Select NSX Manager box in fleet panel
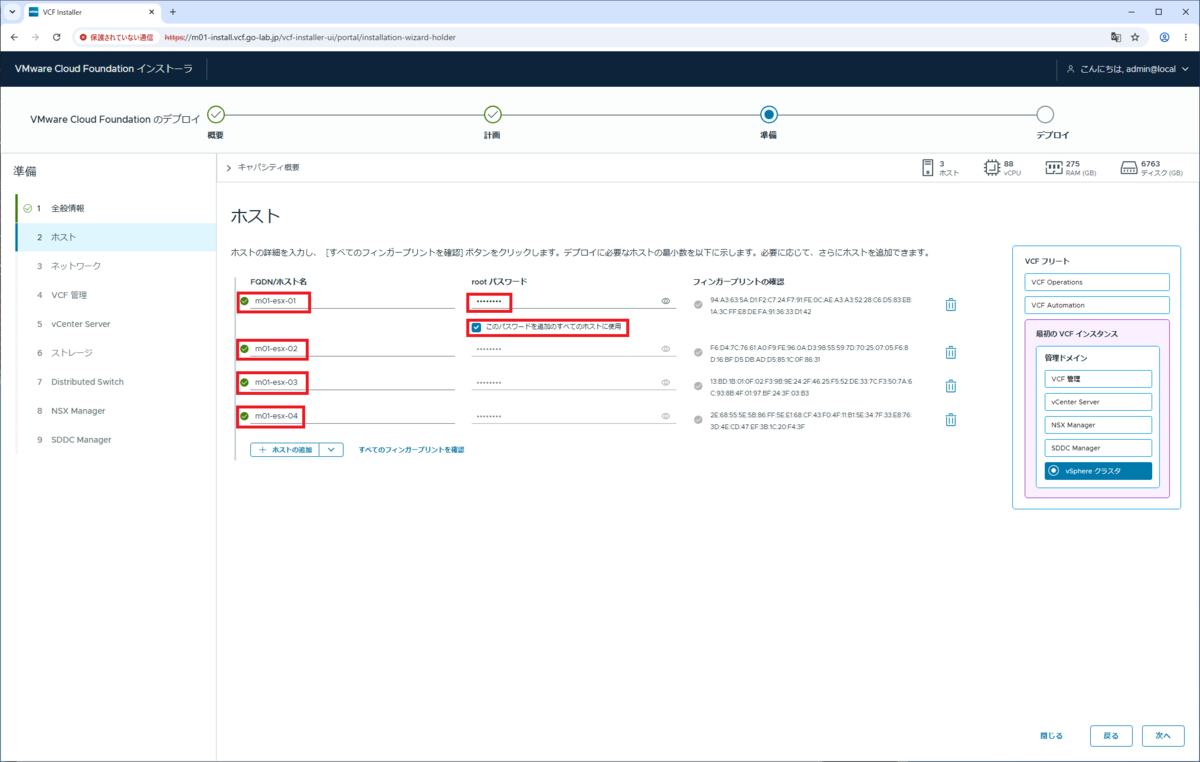 click(x=1098, y=425)
